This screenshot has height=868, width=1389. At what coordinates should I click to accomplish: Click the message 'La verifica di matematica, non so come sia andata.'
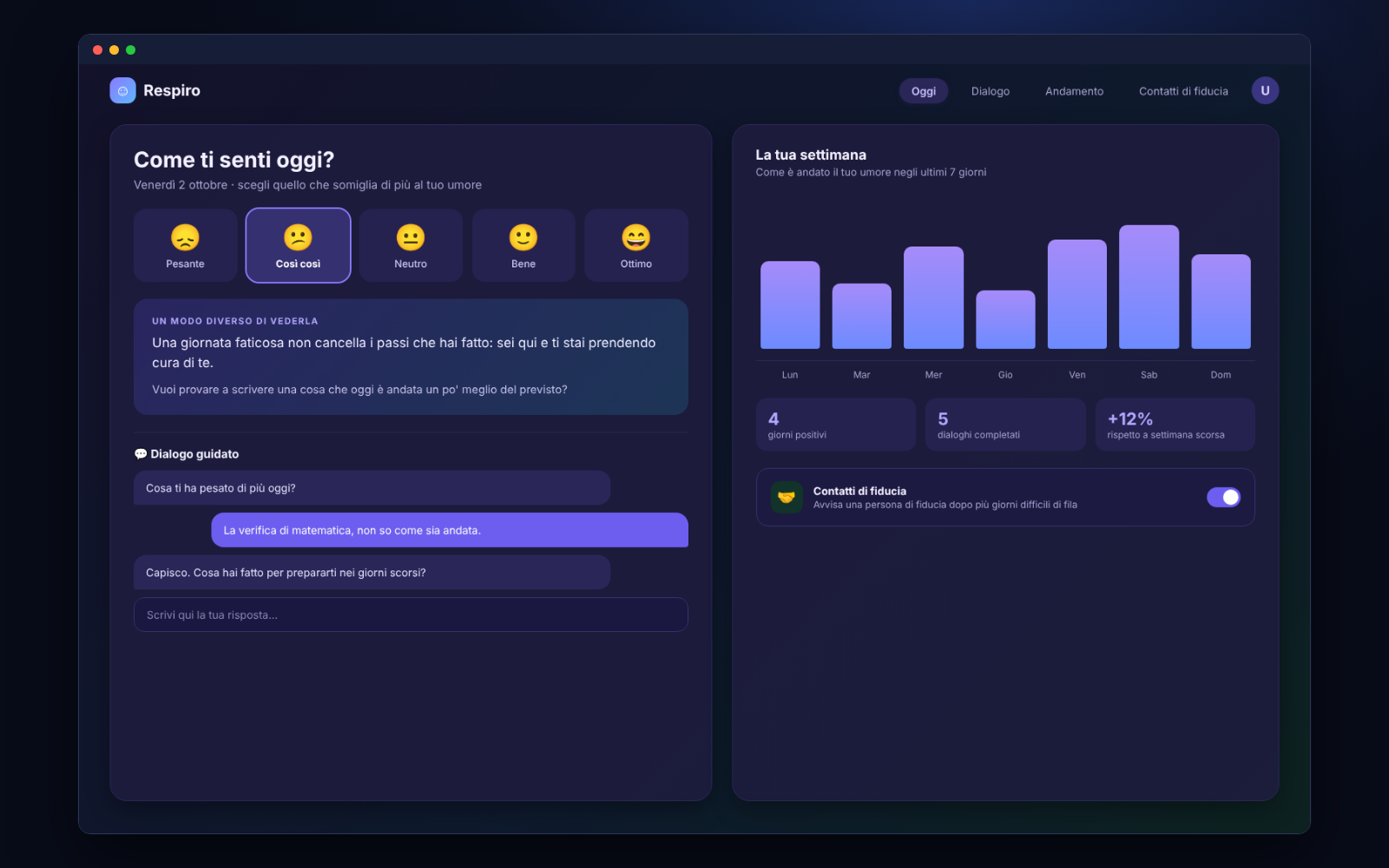tap(450, 530)
